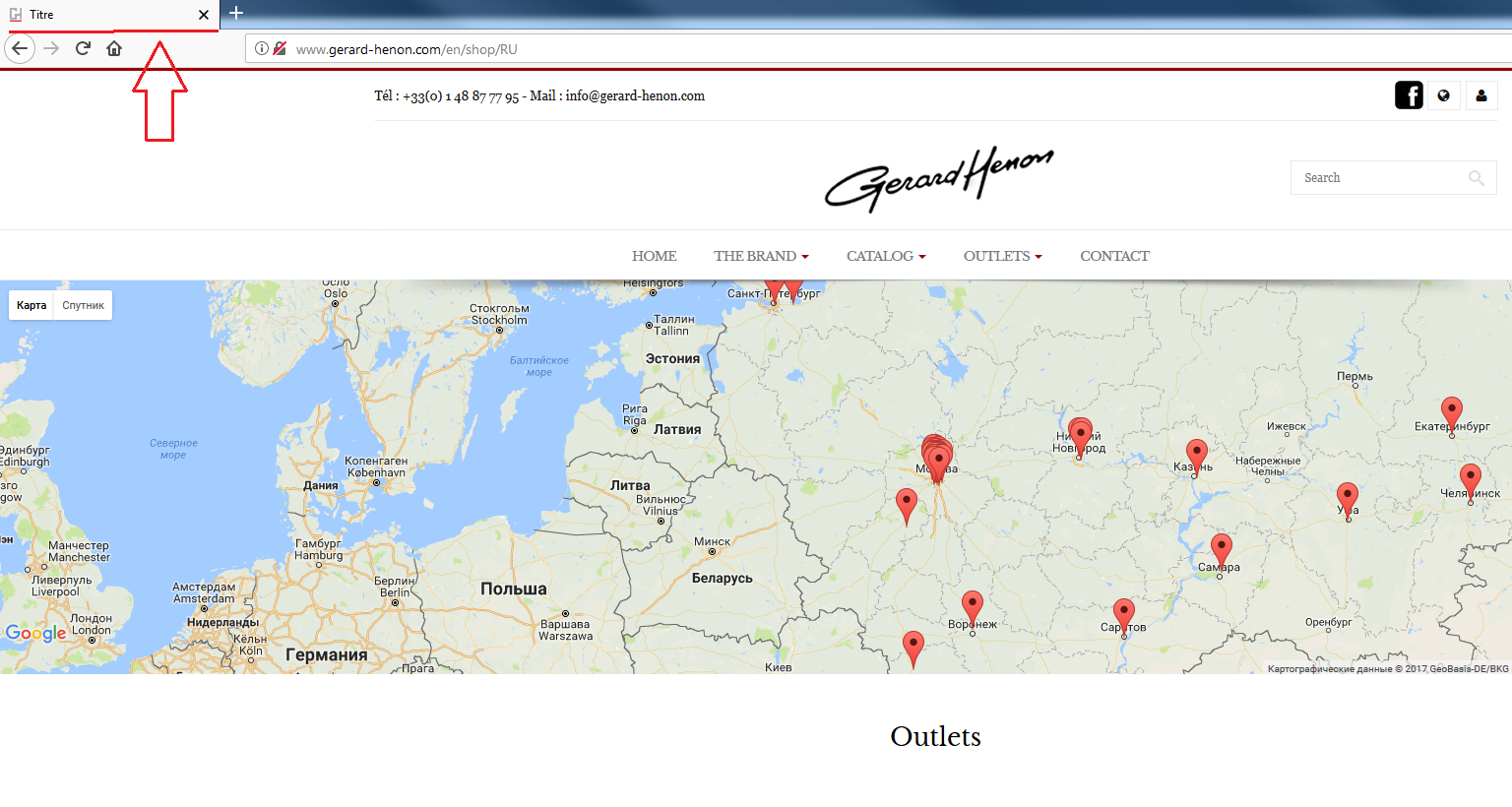
Task: Open the CONTACT menu item
Action: 1114,256
